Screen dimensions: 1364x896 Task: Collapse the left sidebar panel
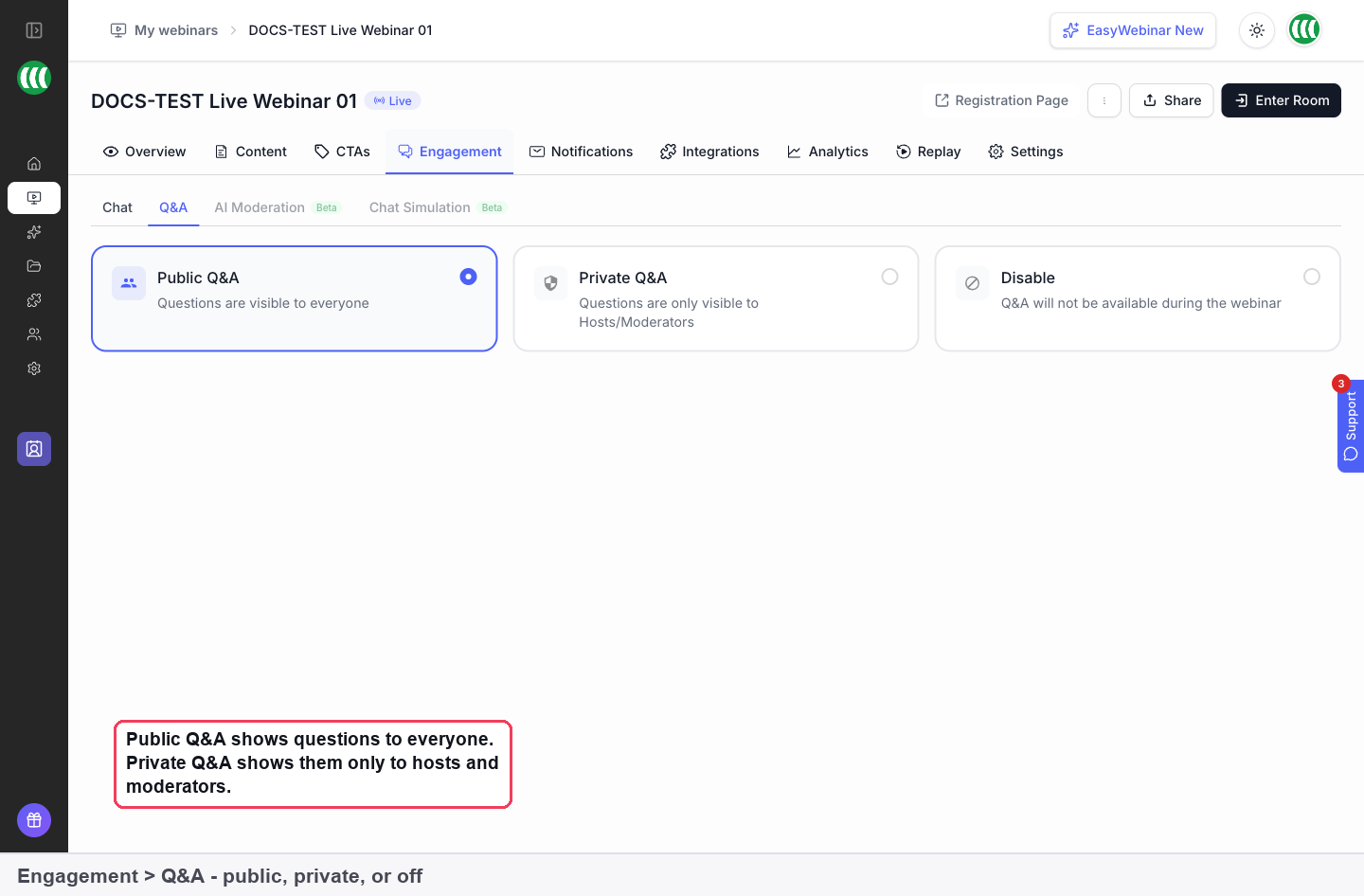pyautogui.click(x=34, y=30)
